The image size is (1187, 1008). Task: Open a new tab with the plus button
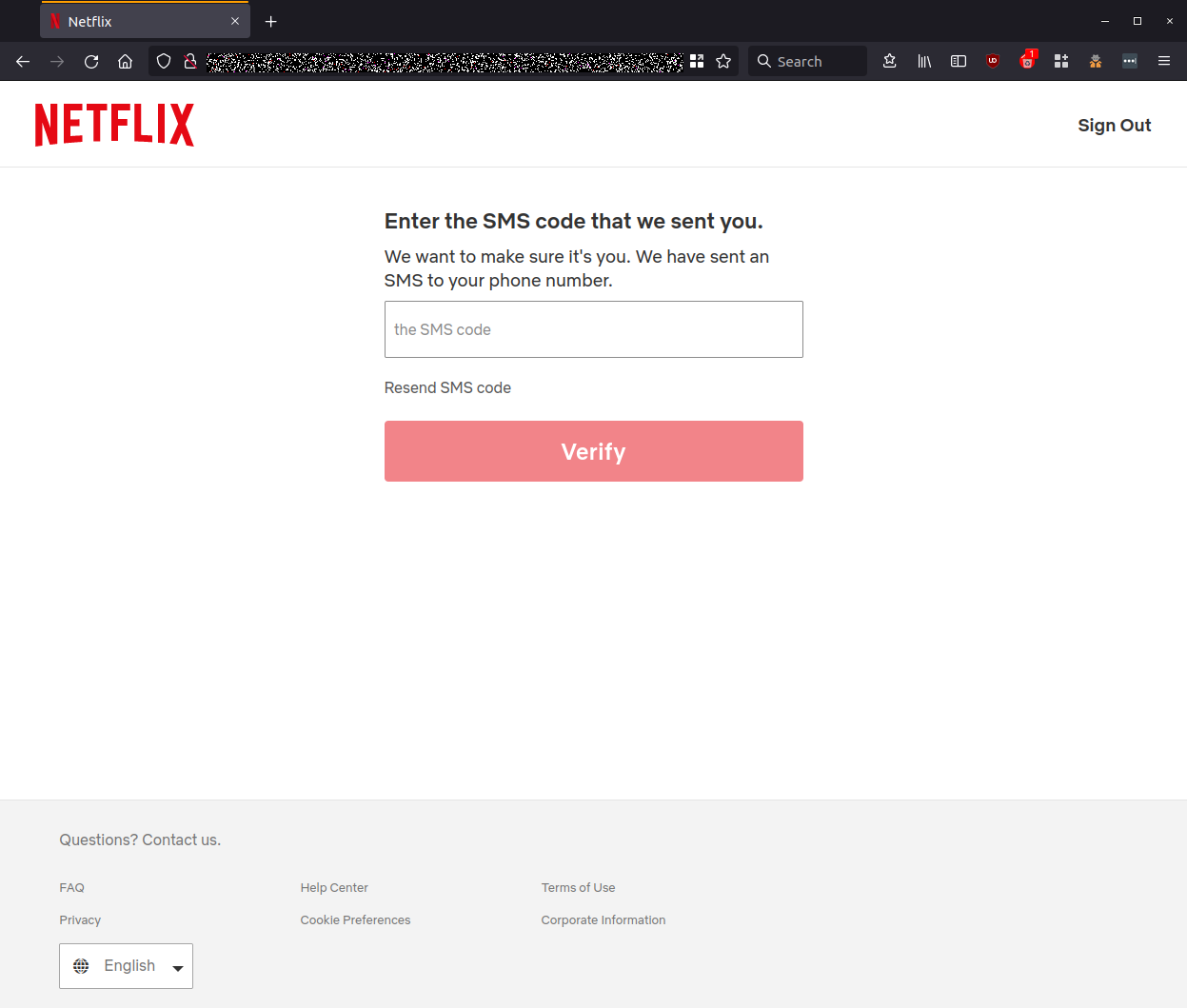click(270, 20)
